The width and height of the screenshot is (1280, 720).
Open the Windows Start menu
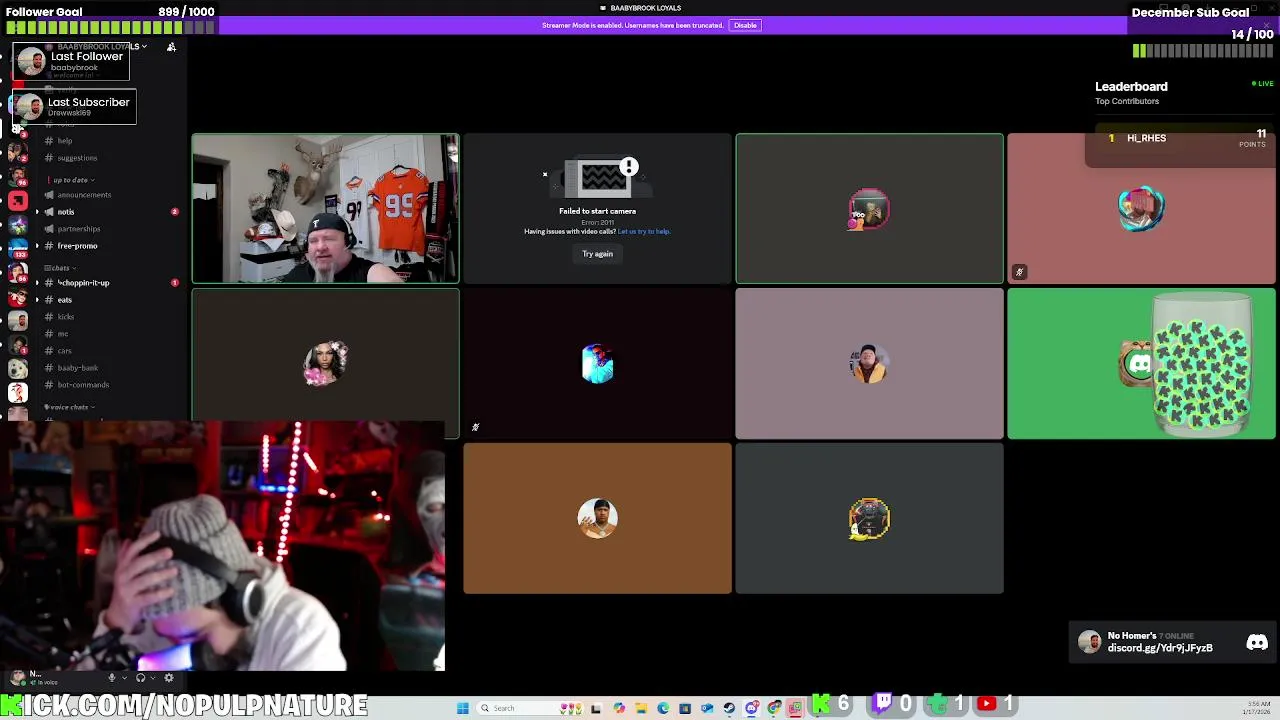tap(463, 708)
